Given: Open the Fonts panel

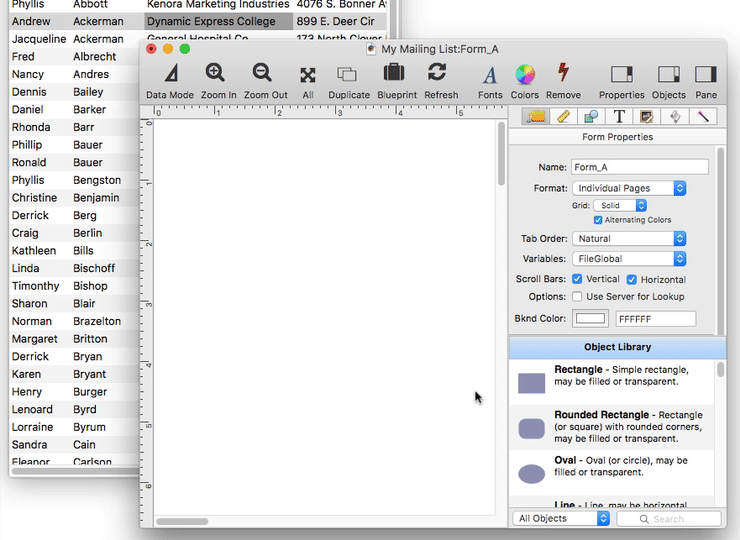Looking at the screenshot, I should coord(490,75).
